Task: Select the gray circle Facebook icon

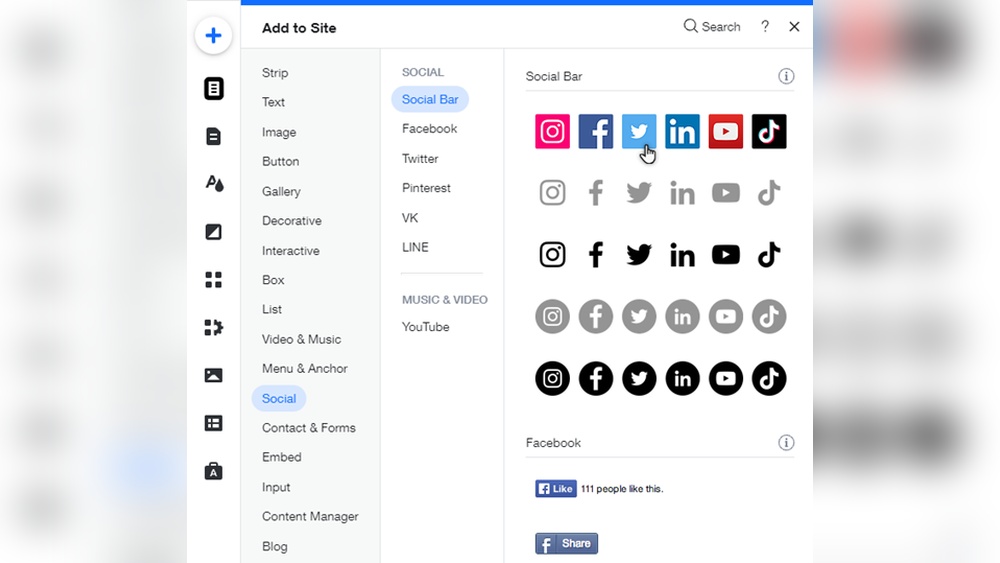Action: (x=596, y=316)
